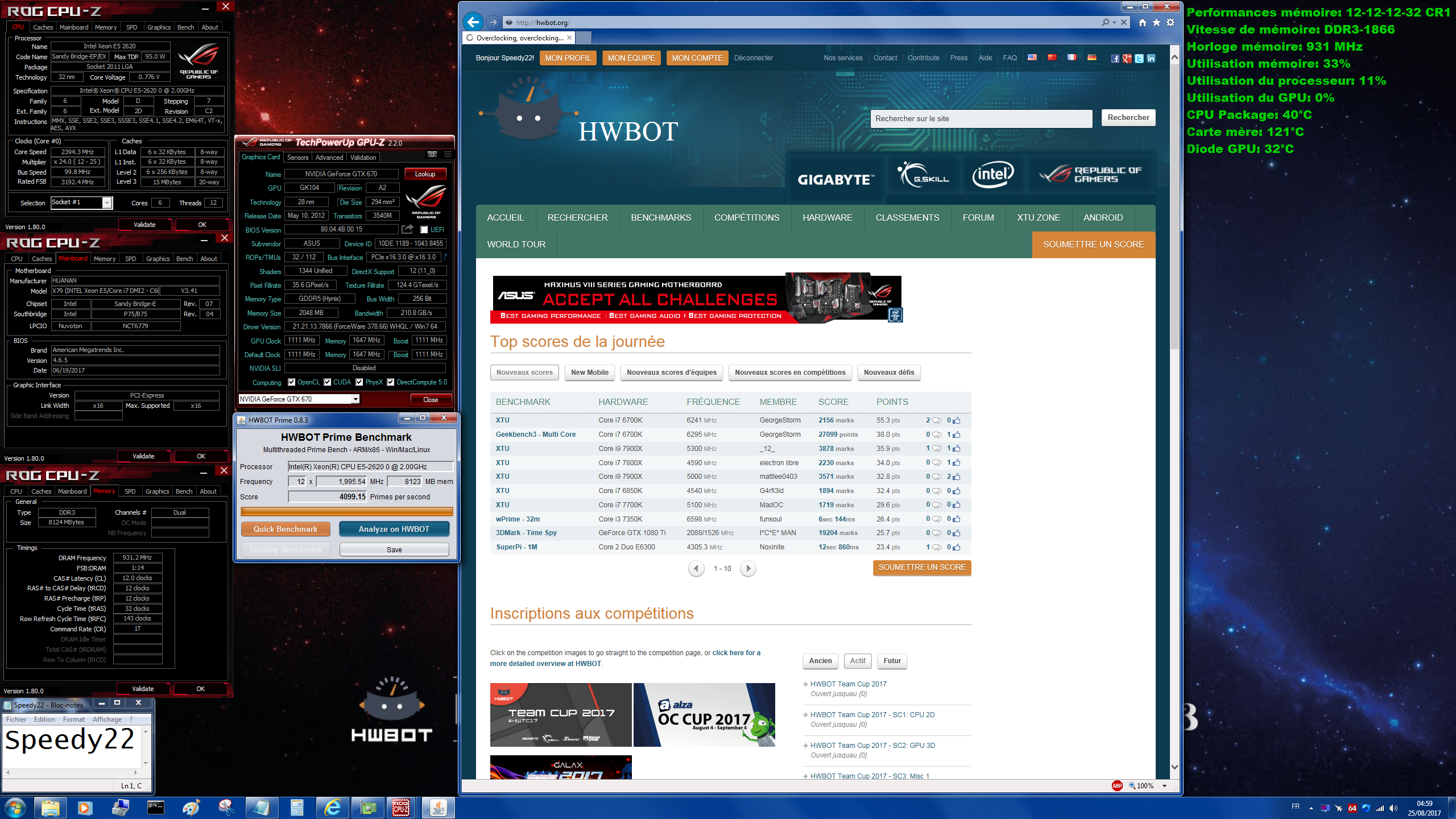
Task: Click the GPU-Z screenshot camera icon
Action: [432, 155]
